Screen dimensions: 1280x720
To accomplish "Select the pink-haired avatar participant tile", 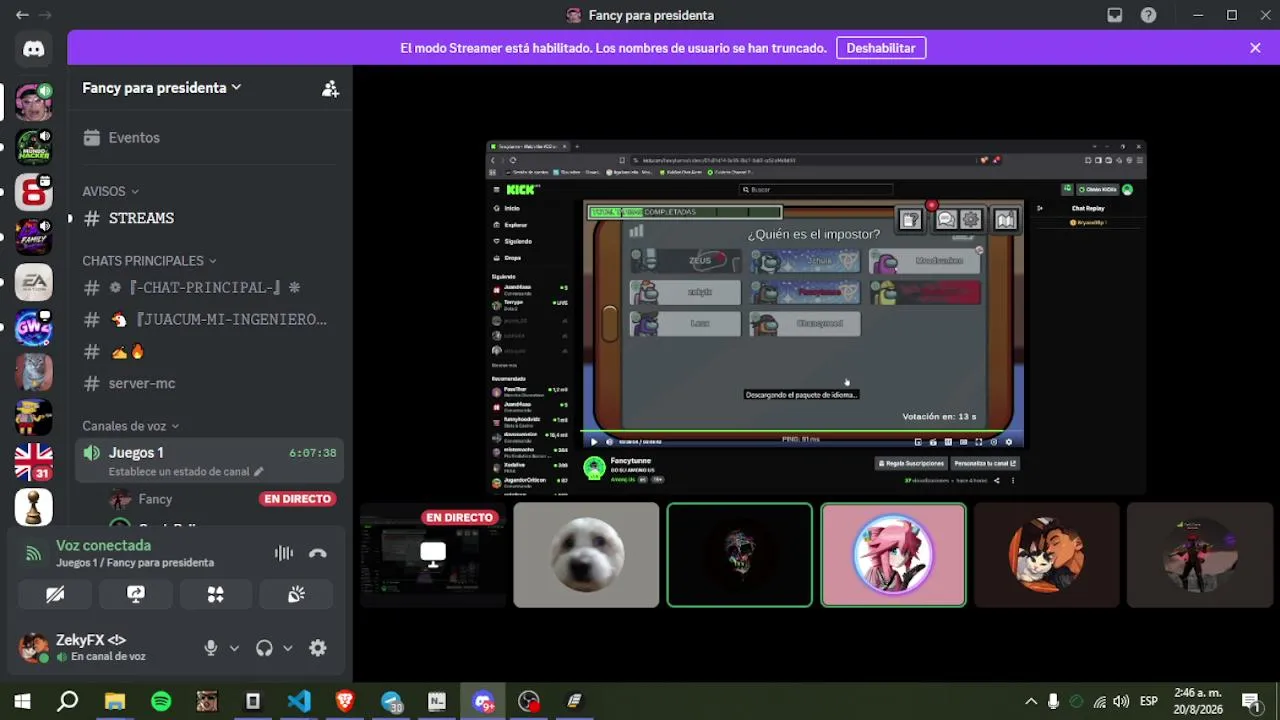I will [893, 555].
